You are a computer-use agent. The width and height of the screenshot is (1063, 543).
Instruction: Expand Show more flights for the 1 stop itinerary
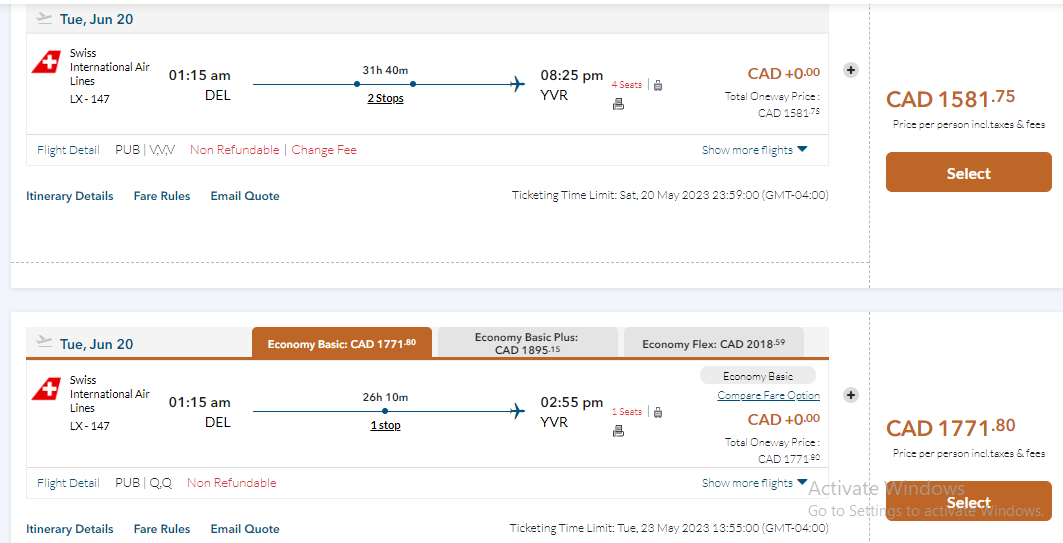(754, 483)
